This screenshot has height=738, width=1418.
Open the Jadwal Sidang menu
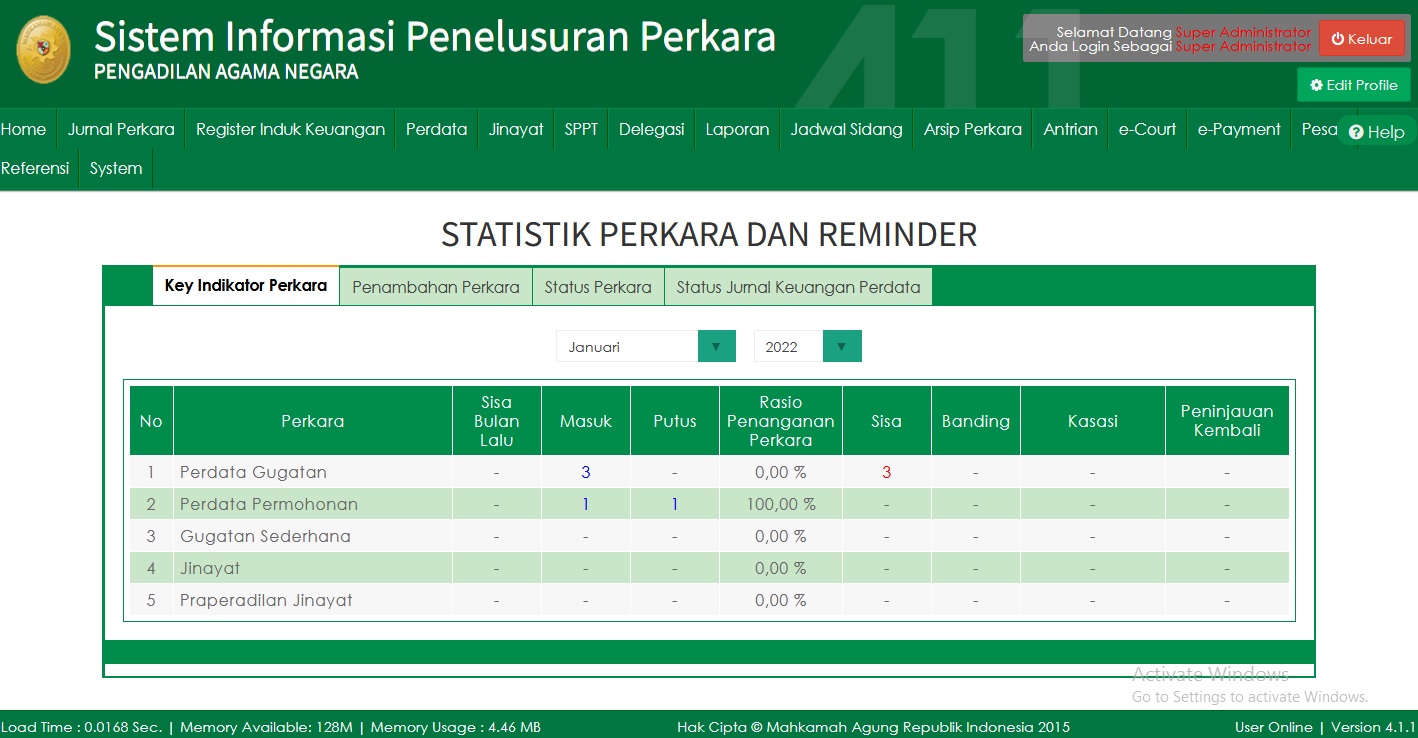pos(846,128)
